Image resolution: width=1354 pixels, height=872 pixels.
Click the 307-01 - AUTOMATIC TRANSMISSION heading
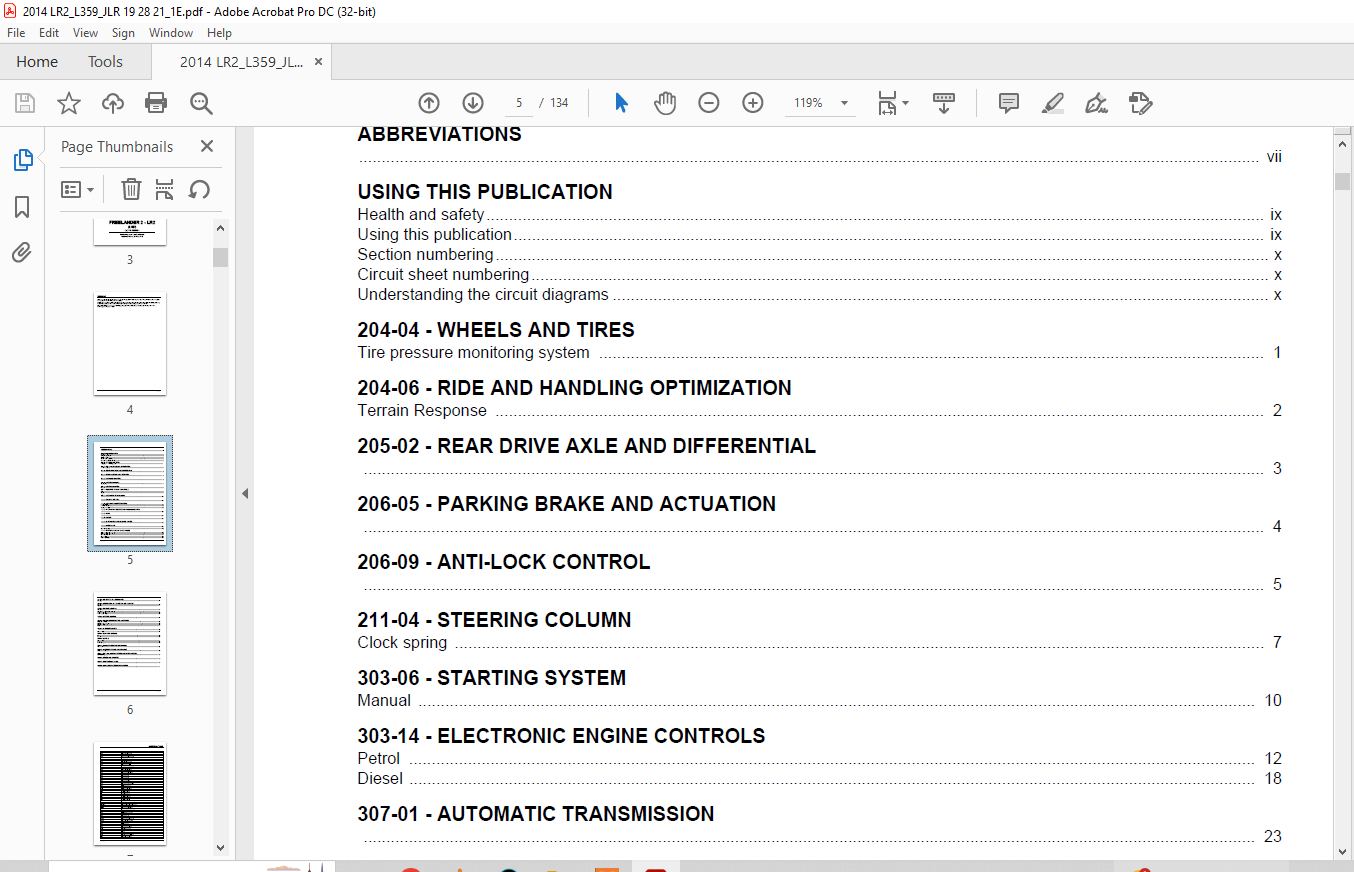pyautogui.click(x=536, y=814)
